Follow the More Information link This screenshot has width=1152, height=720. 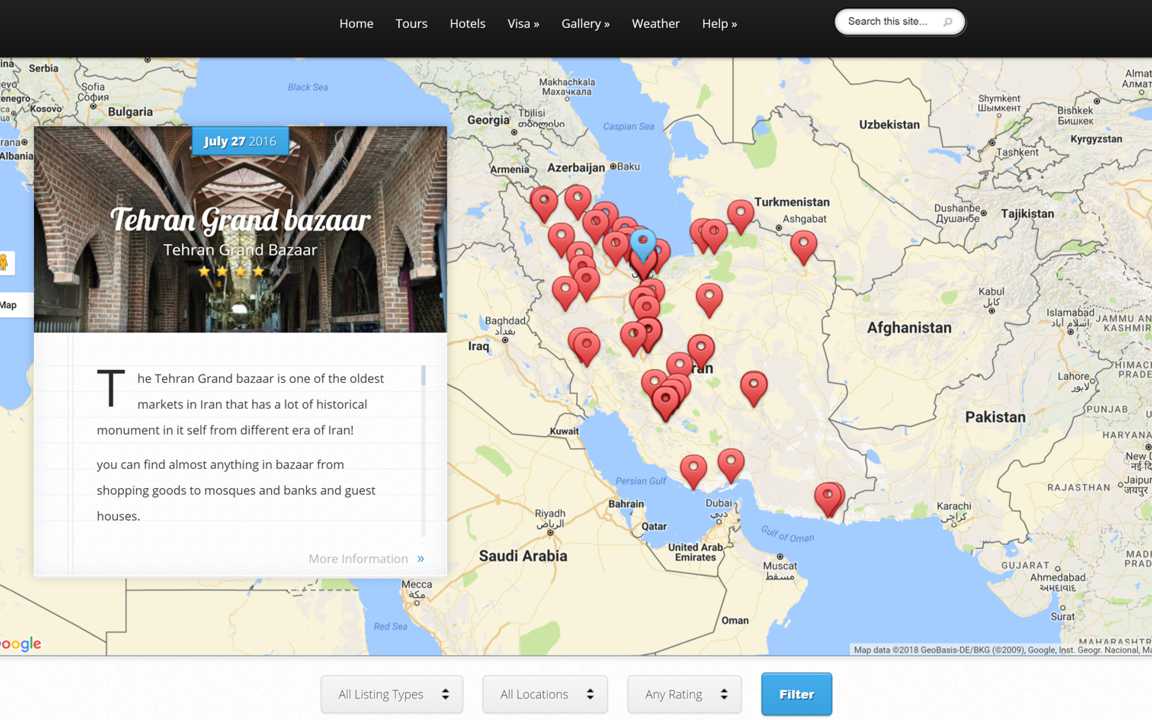(x=366, y=559)
